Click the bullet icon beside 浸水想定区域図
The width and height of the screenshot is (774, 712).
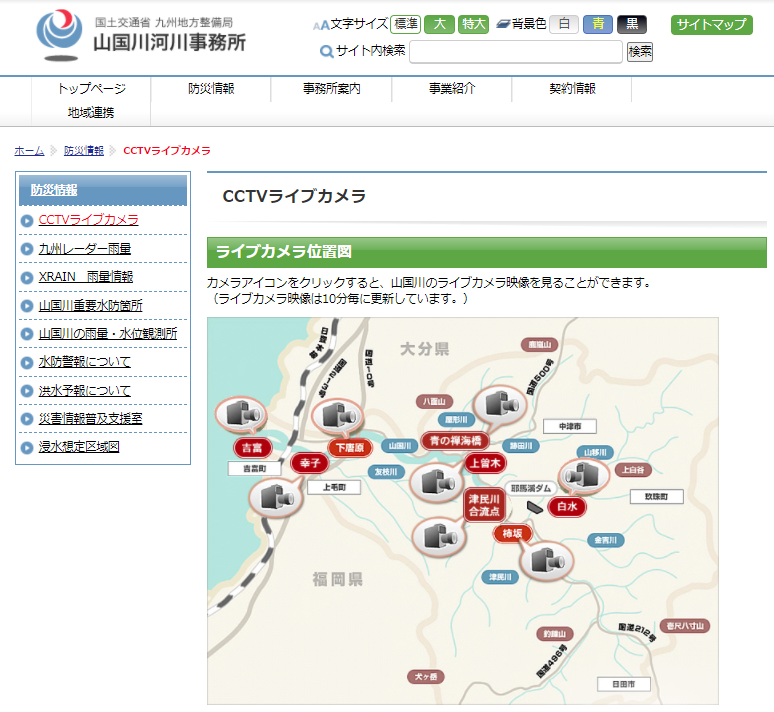point(27,448)
